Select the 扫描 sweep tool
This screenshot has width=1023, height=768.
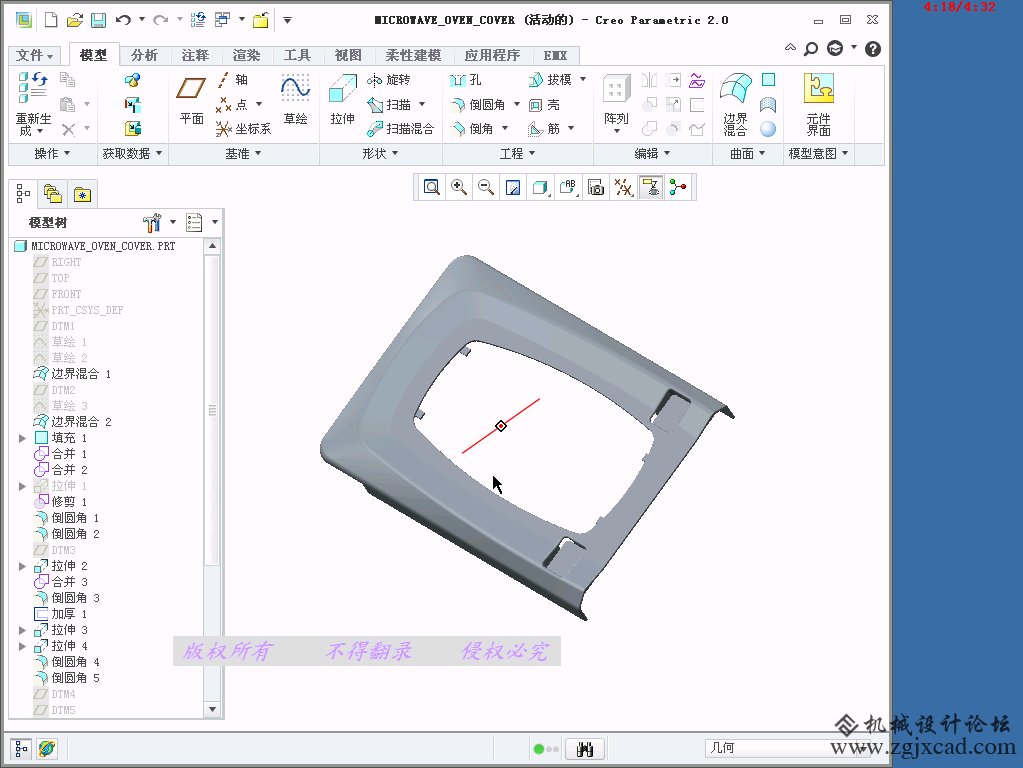(389, 104)
